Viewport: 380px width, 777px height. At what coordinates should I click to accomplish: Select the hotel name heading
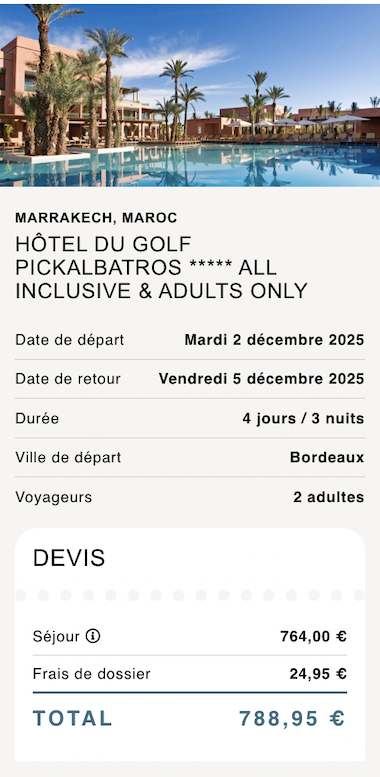click(x=162, y=268)
